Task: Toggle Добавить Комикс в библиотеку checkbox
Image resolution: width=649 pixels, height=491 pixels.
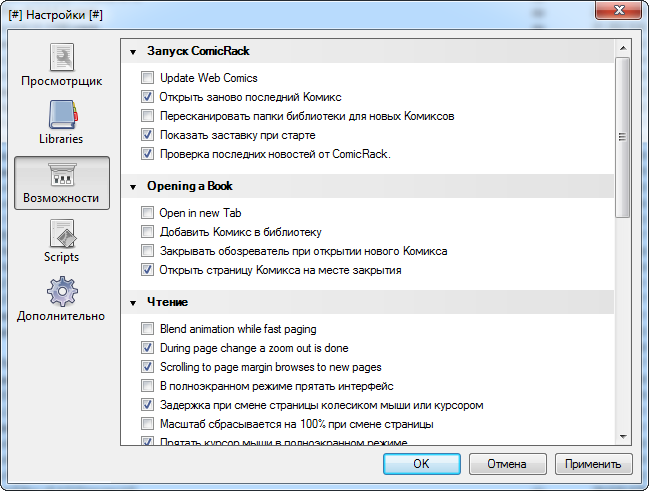Action: 148,232
